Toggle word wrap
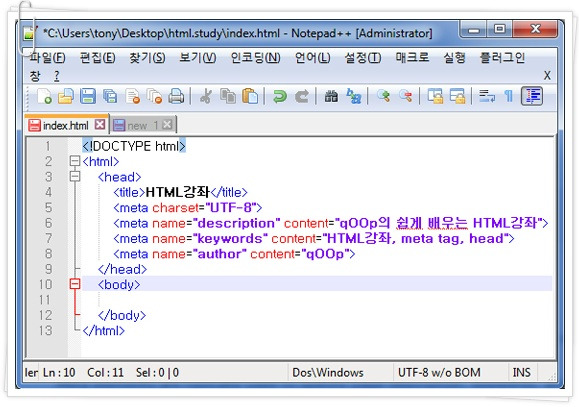The image size is (579, 407). coord(487,97)
